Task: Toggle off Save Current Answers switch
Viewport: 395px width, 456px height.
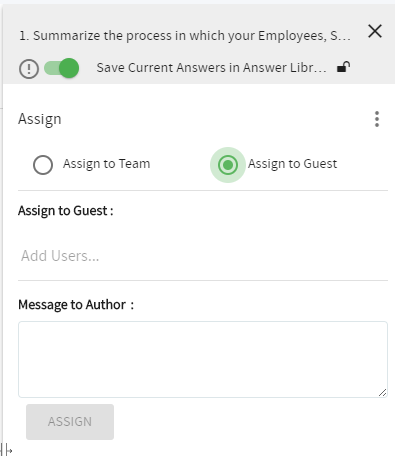Action: (62, 68)
